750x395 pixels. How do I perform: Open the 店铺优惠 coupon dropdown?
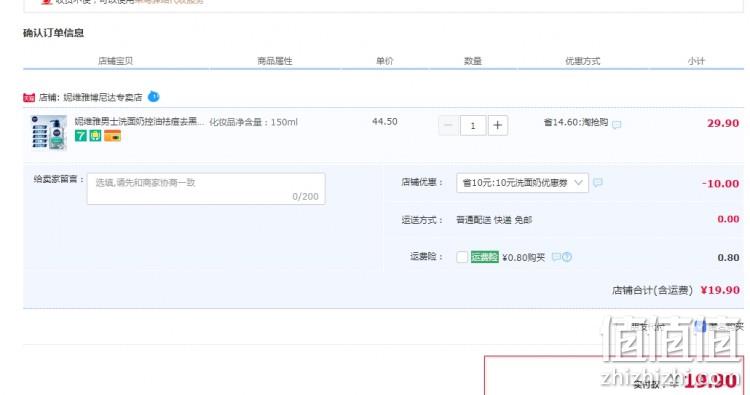(522, 183)
